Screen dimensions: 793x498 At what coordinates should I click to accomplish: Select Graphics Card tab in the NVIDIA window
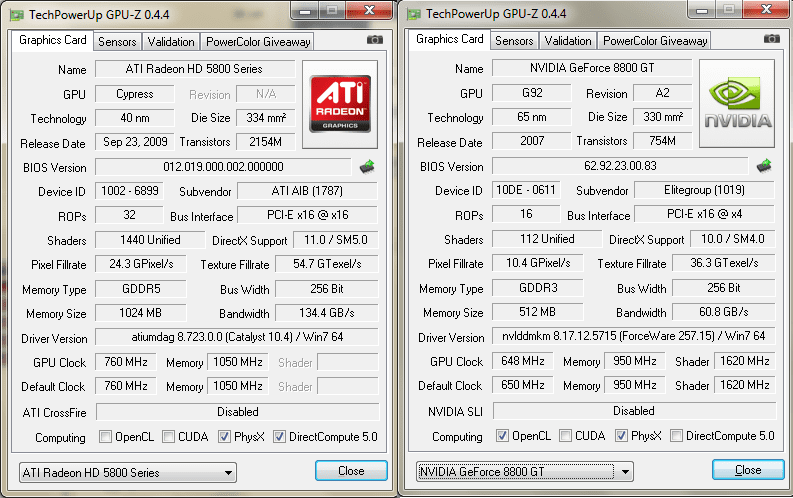pos(450,39)
